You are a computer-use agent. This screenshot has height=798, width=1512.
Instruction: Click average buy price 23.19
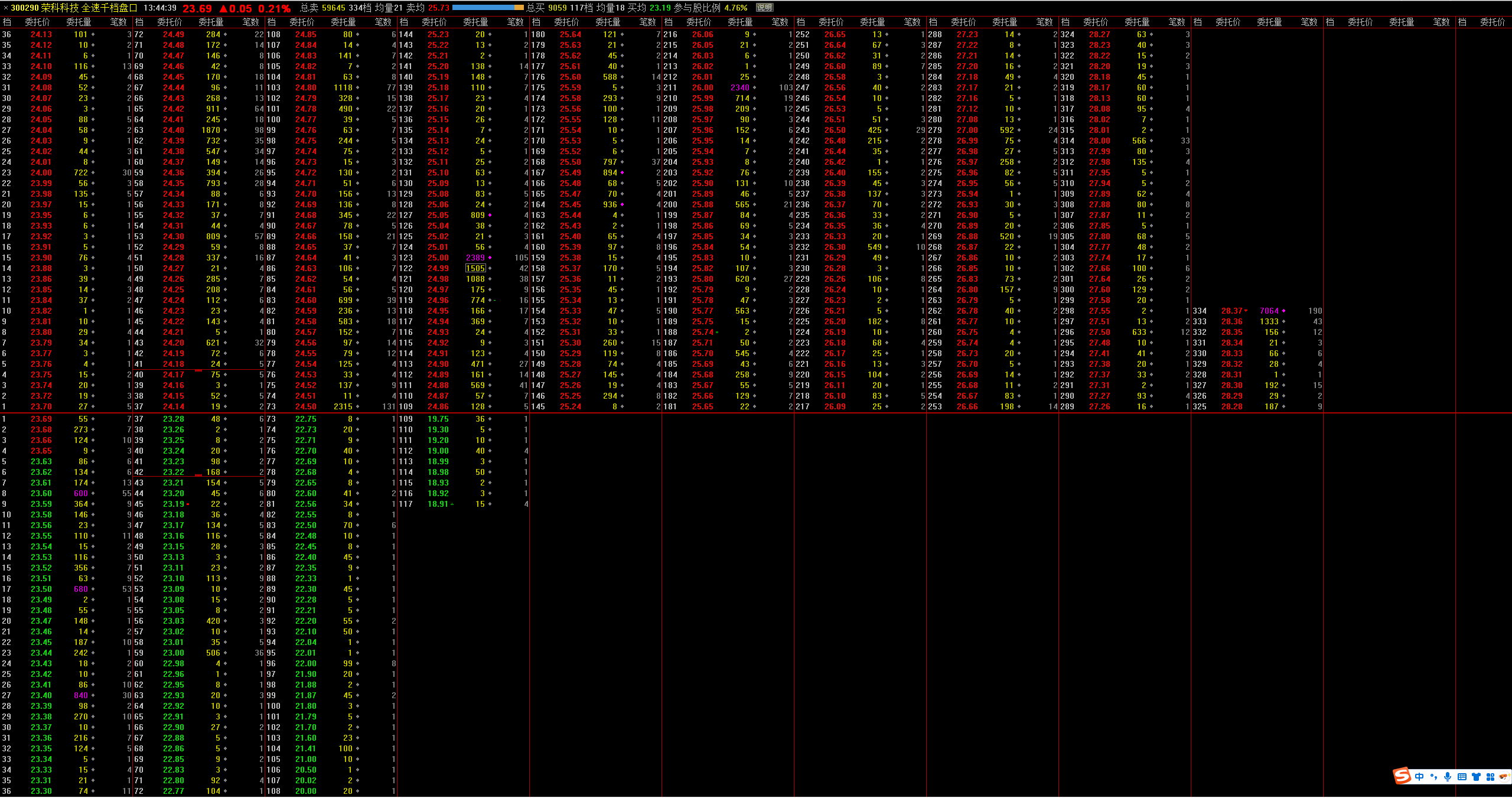point(660,8)
